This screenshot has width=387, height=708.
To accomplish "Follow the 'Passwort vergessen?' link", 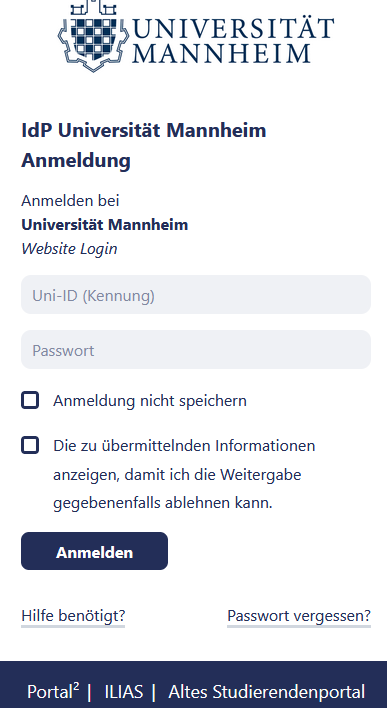I will 299,616.
